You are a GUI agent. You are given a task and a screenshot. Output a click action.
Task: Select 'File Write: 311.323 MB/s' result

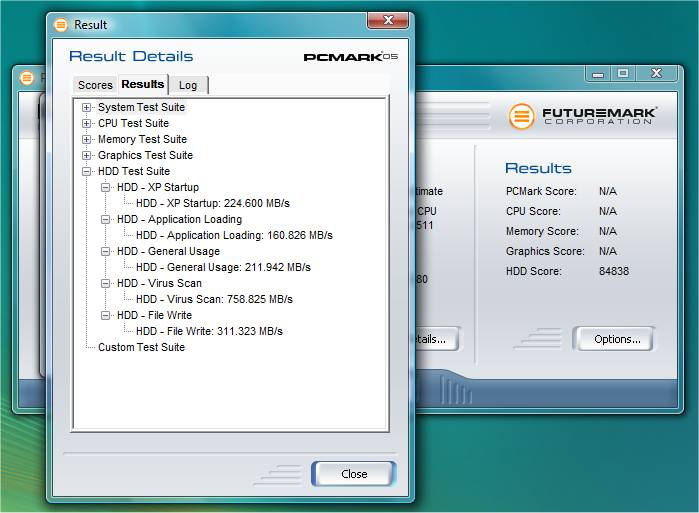click(x=209, y=332)
